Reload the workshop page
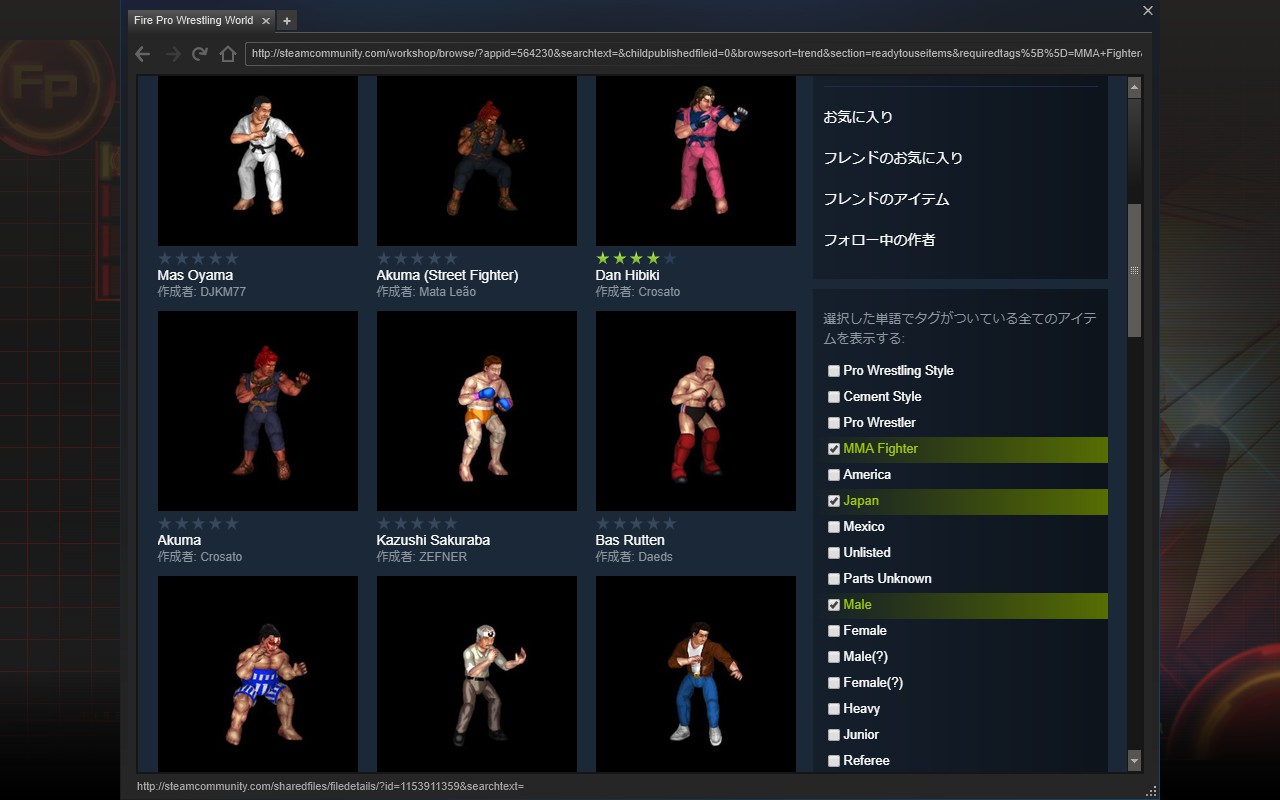This screenshot has width=1280, height=800. pos(200,54)
